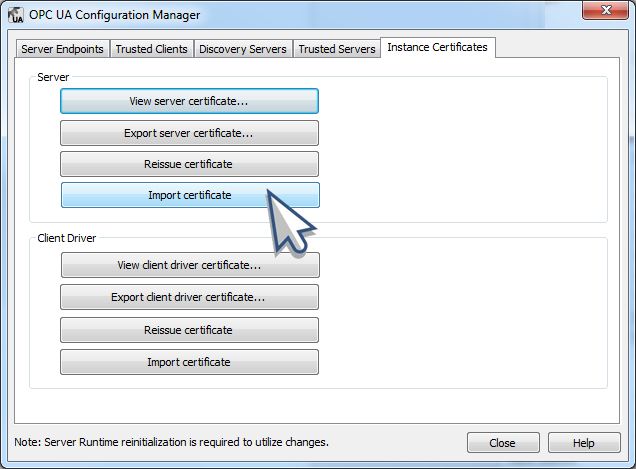Click the Client Driver group label

pyautogui.click(x=66, y=240)
